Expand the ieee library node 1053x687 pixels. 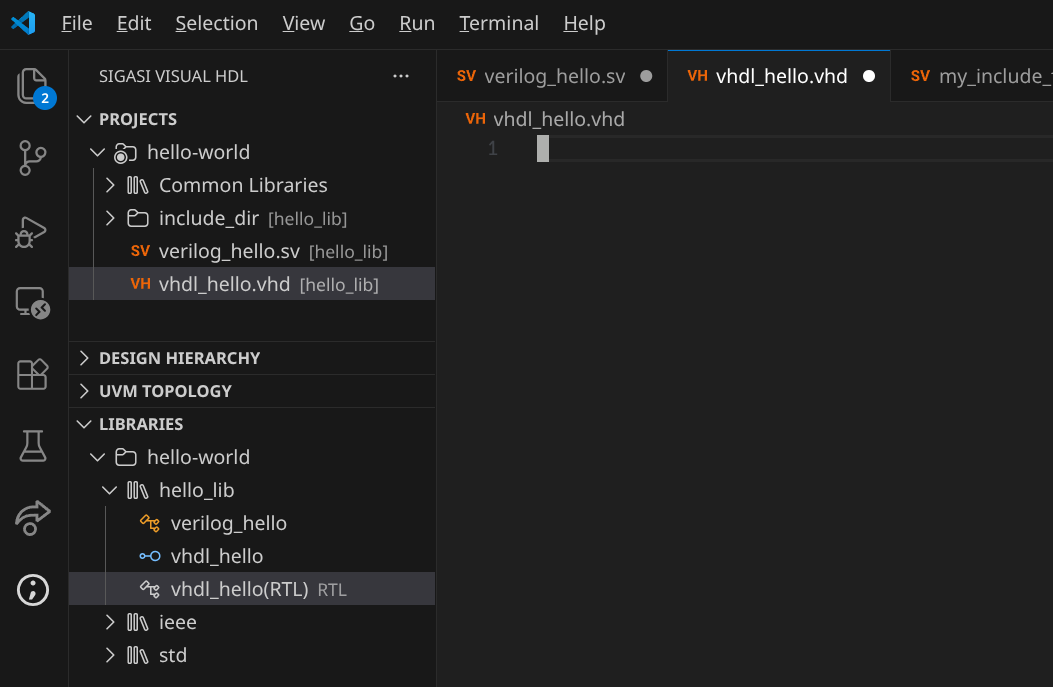[x=111, y=622]
